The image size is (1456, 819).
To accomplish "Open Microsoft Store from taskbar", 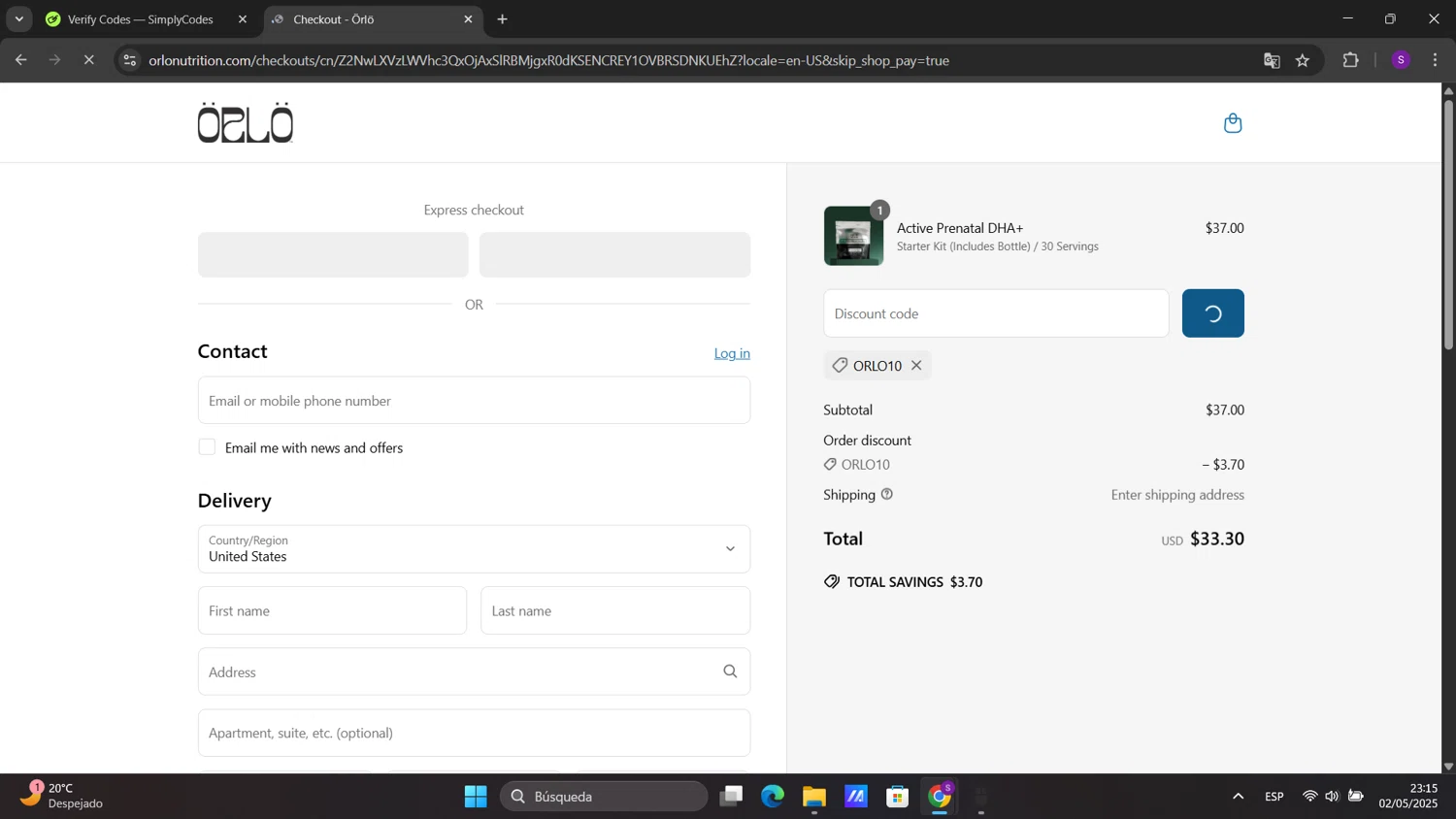I will click(x=898, y=797).
